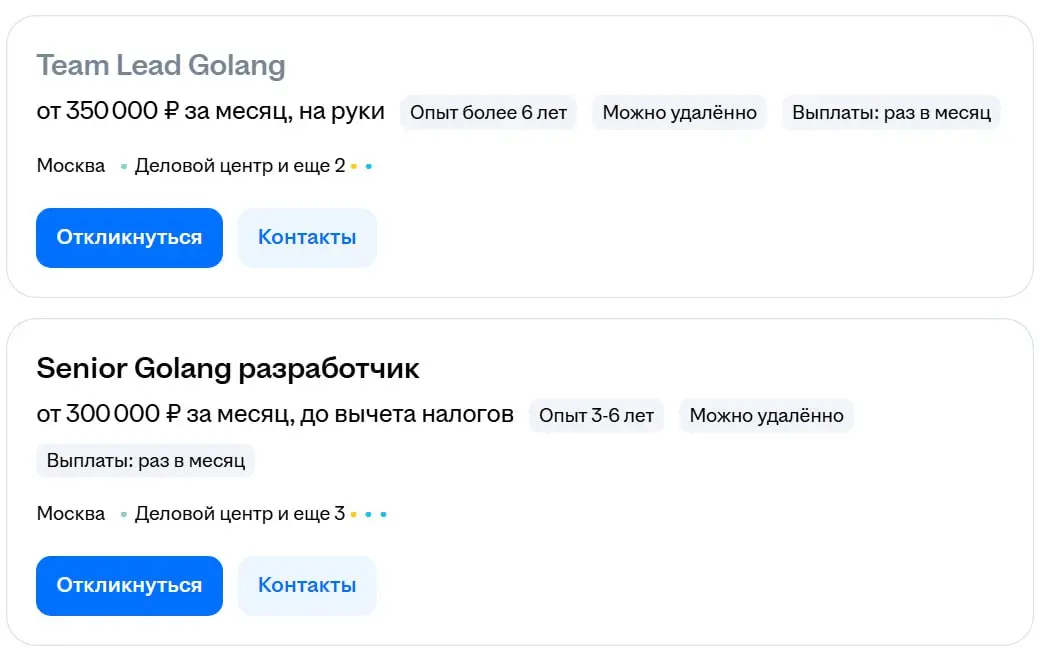Click Откликнуться on Senior Golang vacancy
Screen dimensions: 1040x662
pos(129,585)
